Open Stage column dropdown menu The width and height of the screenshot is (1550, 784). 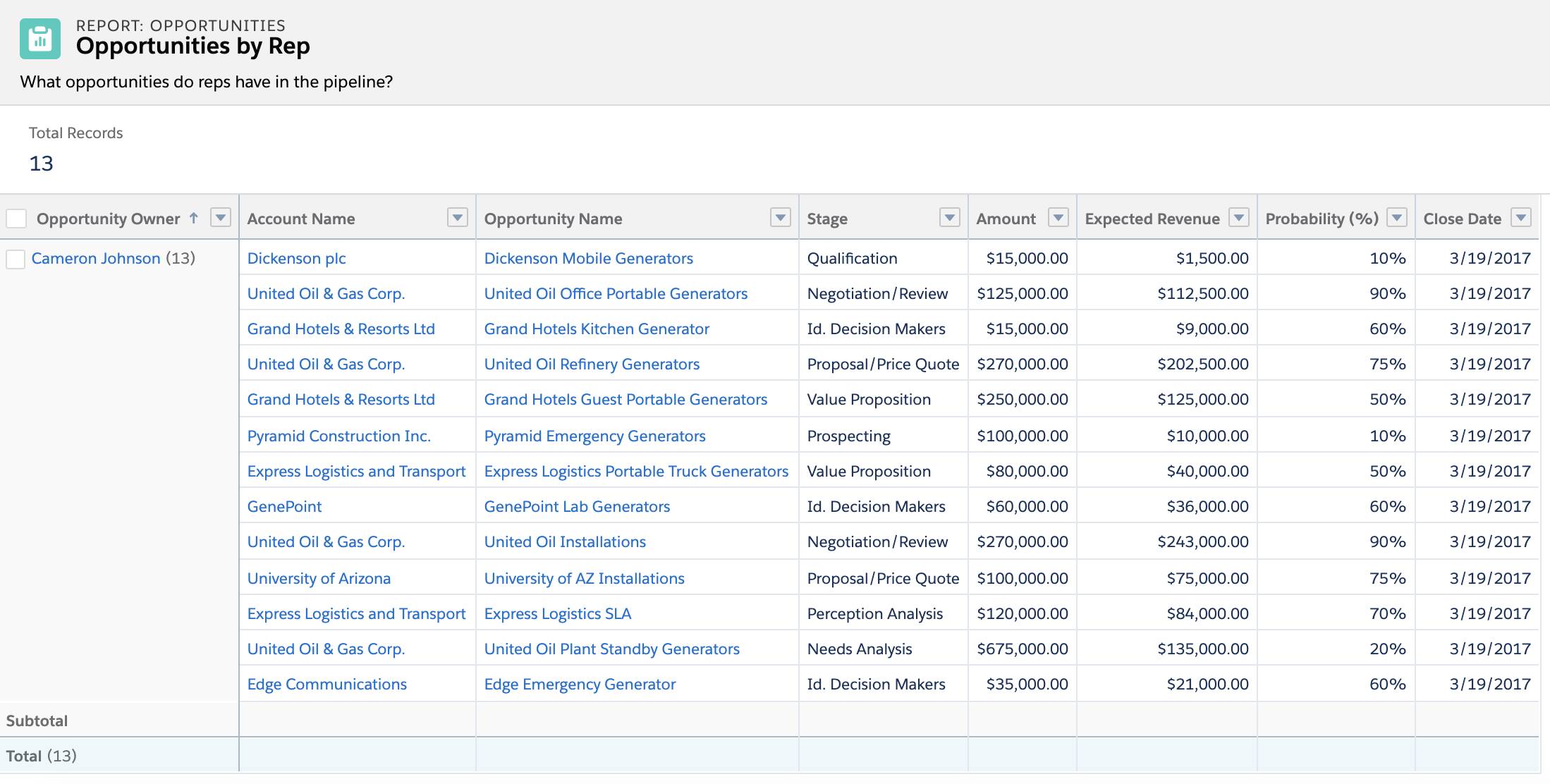[x=950, y=218]
